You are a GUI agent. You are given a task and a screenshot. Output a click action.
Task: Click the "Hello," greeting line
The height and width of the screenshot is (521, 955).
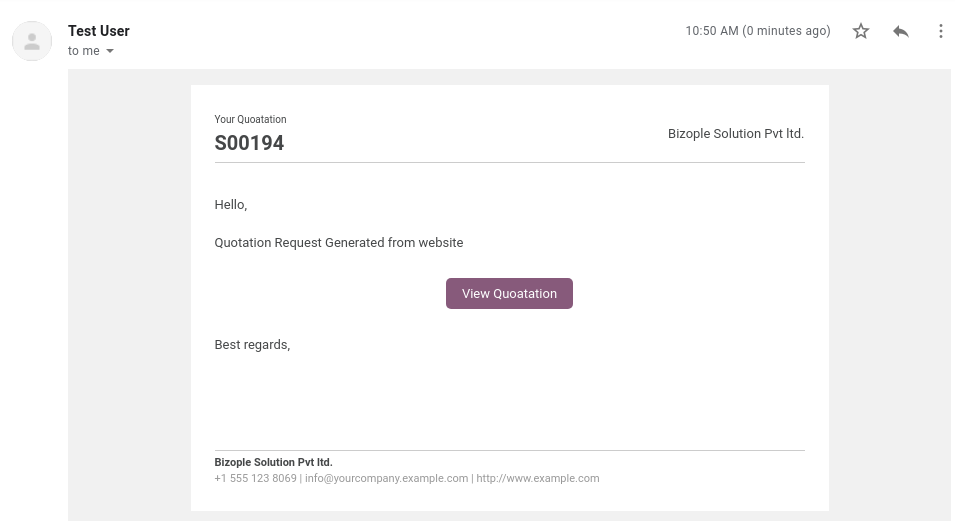231,205
